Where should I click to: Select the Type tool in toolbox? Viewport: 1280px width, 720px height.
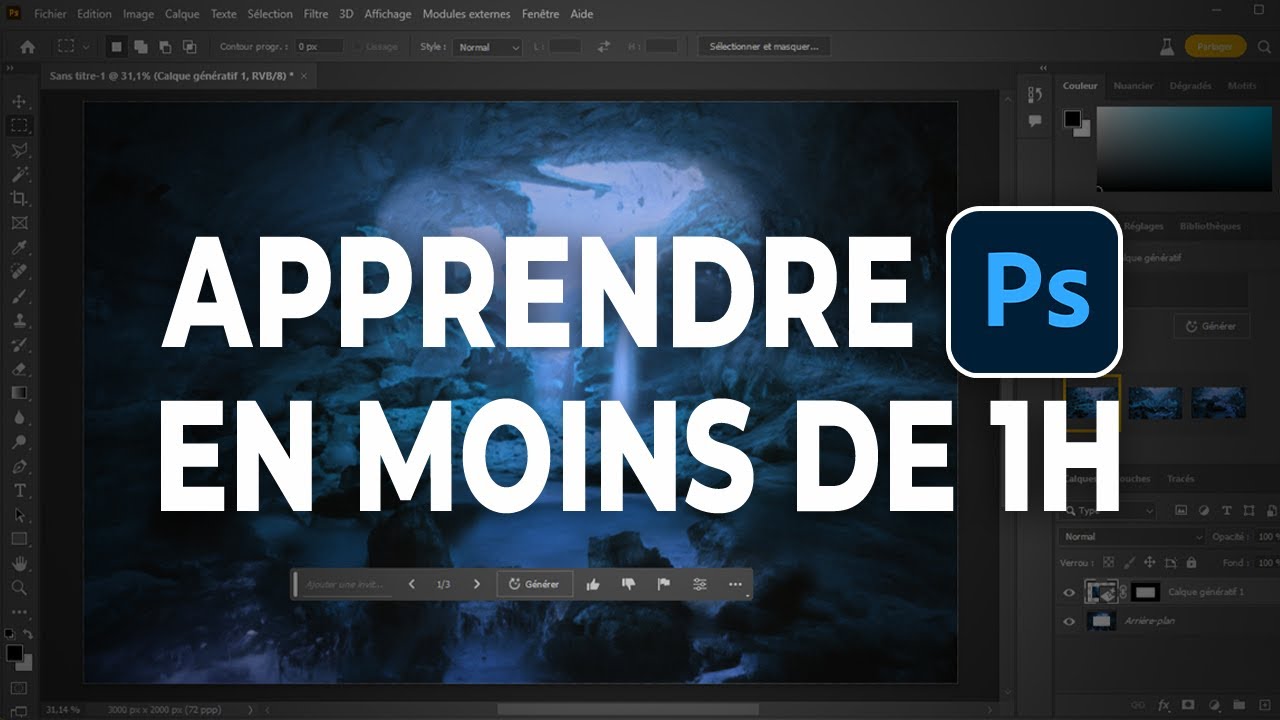click(19, 490)
